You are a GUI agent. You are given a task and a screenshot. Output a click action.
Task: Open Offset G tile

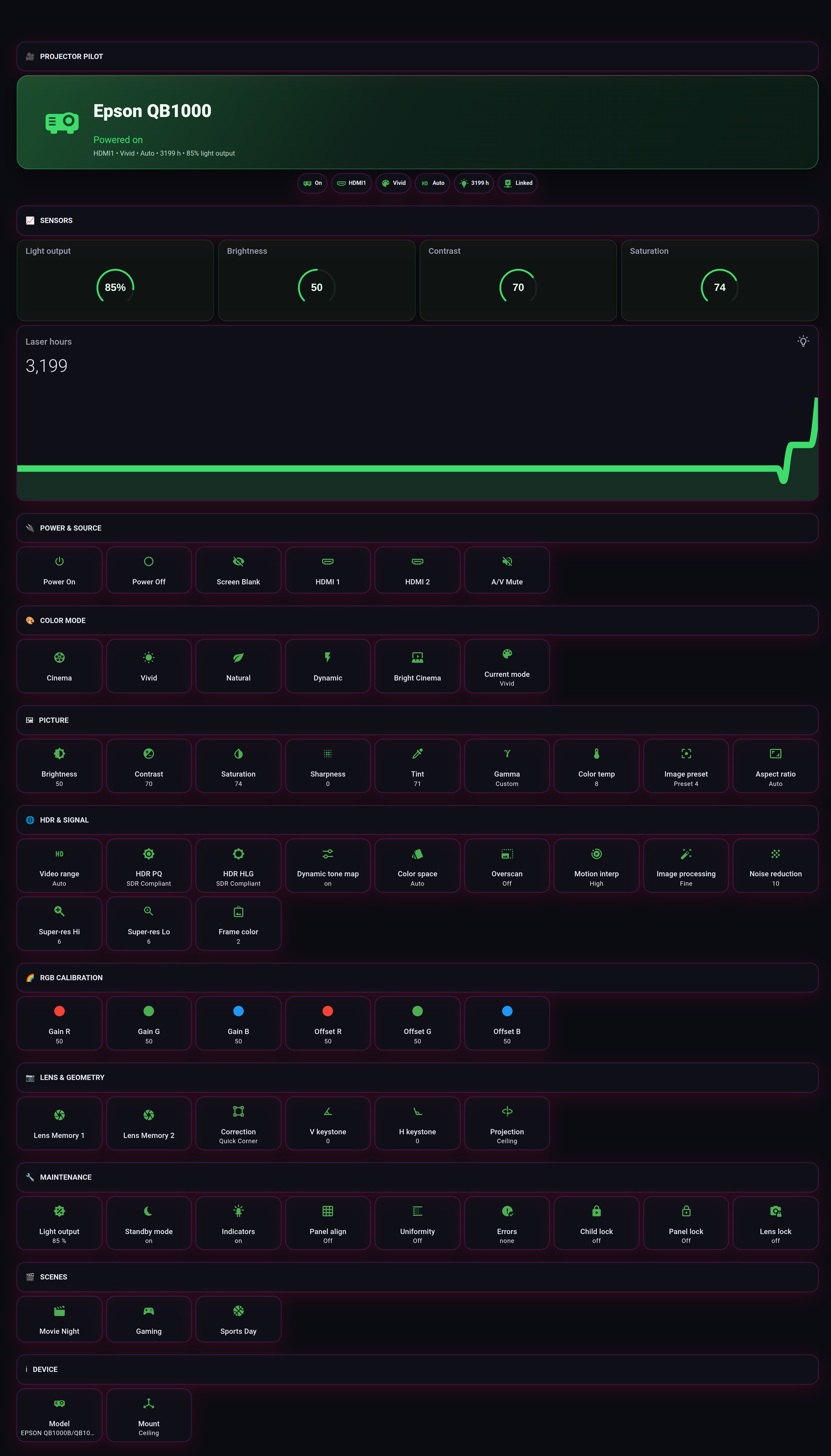pyautogui.click(x=417, y=1023)
